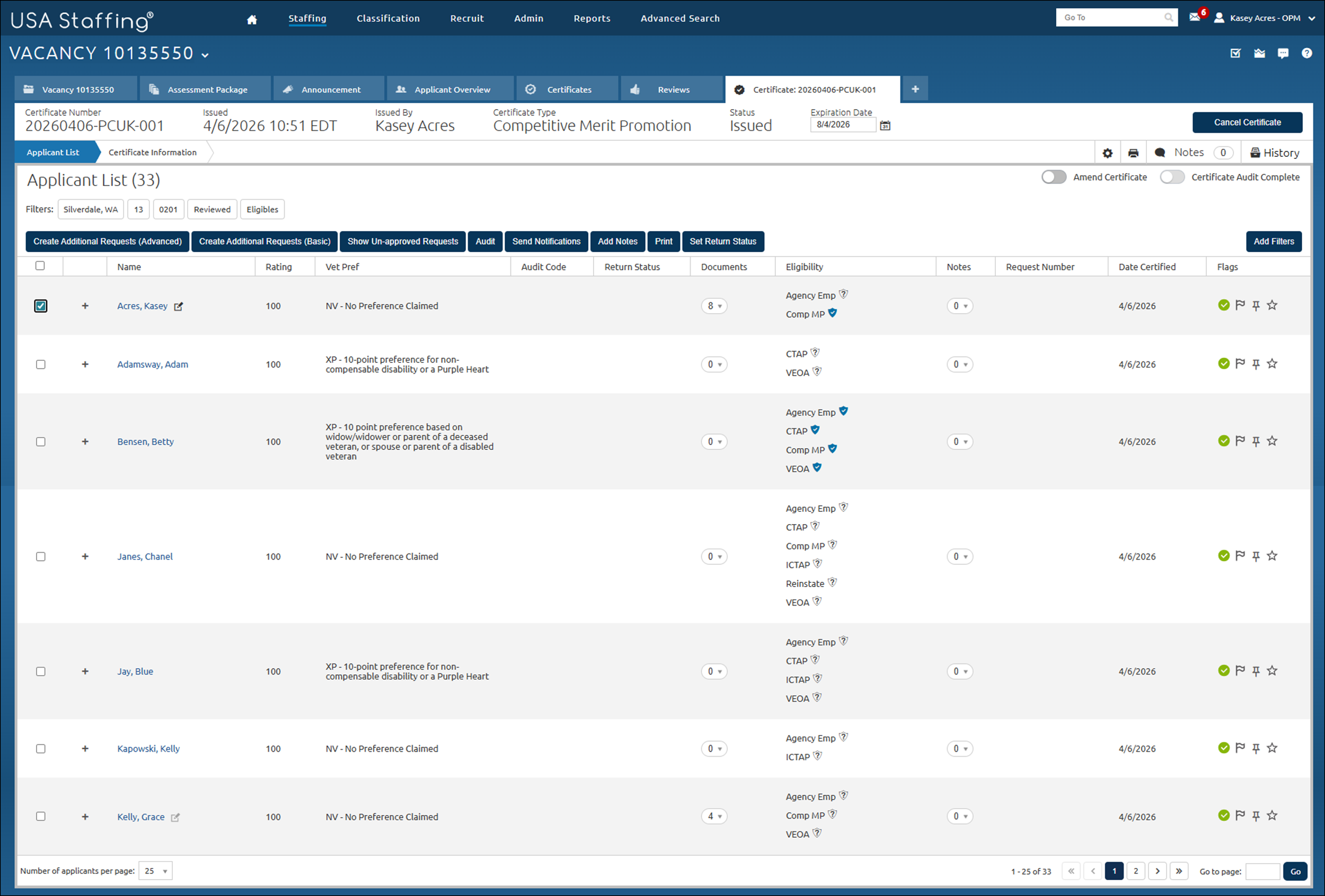Click the Go to page input box

[1262, 872]
